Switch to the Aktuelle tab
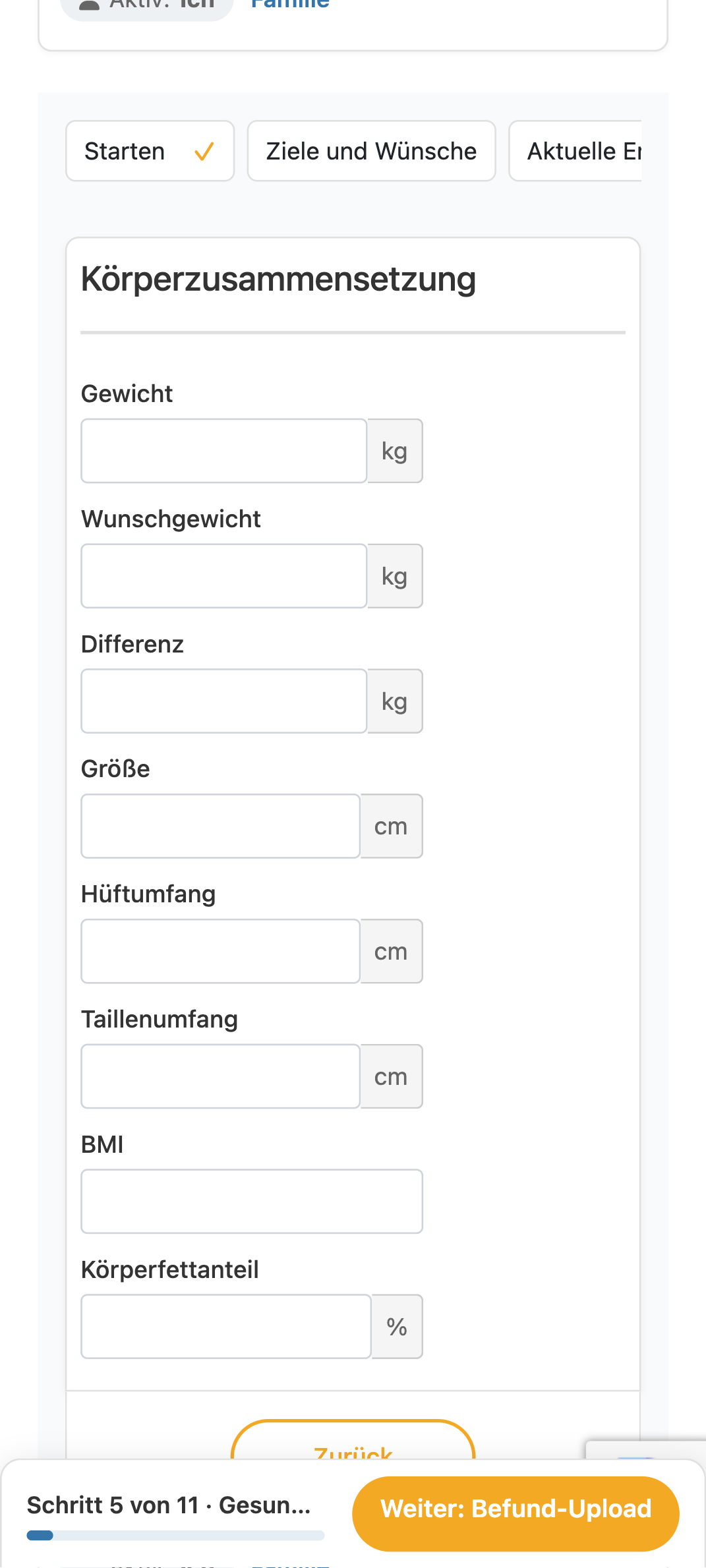 pyautogui.click(x=575, y=151)
